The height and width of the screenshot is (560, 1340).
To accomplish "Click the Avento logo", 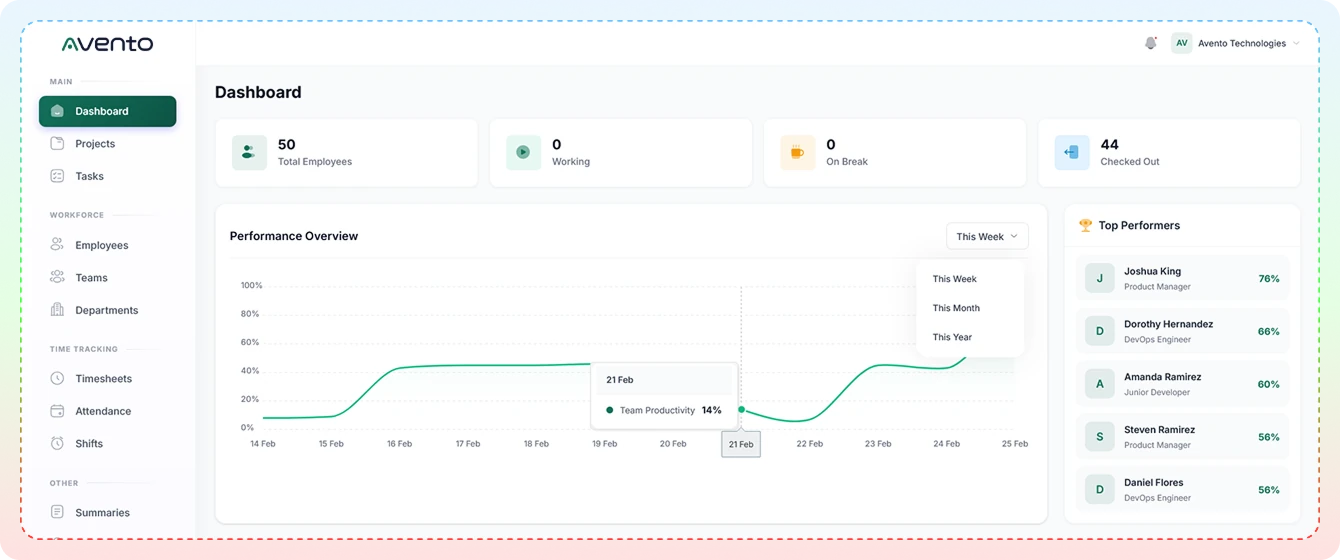I will [107, 44].
